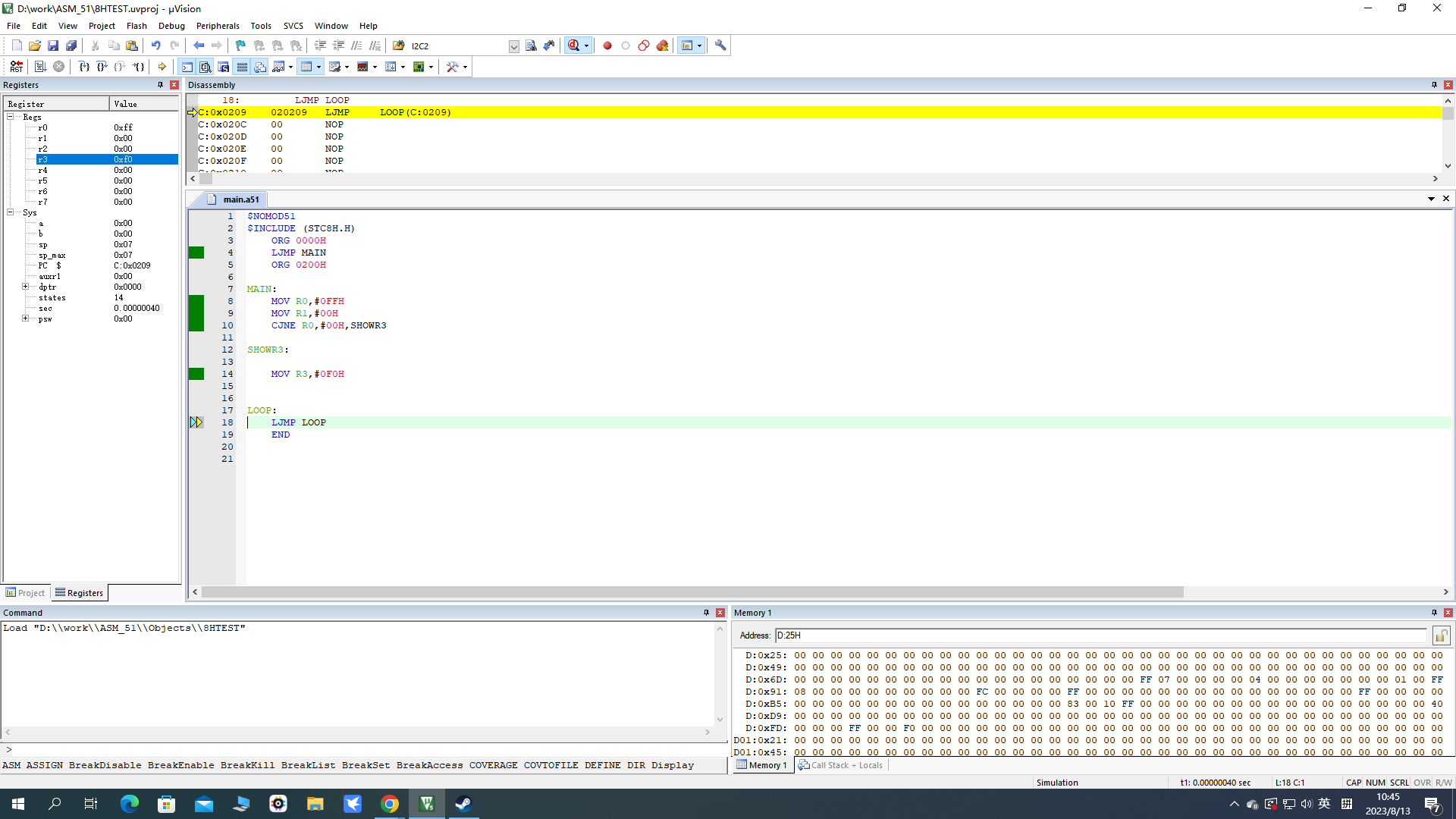Click the Value column header
1456x819 pixels.
click(144, 104)
